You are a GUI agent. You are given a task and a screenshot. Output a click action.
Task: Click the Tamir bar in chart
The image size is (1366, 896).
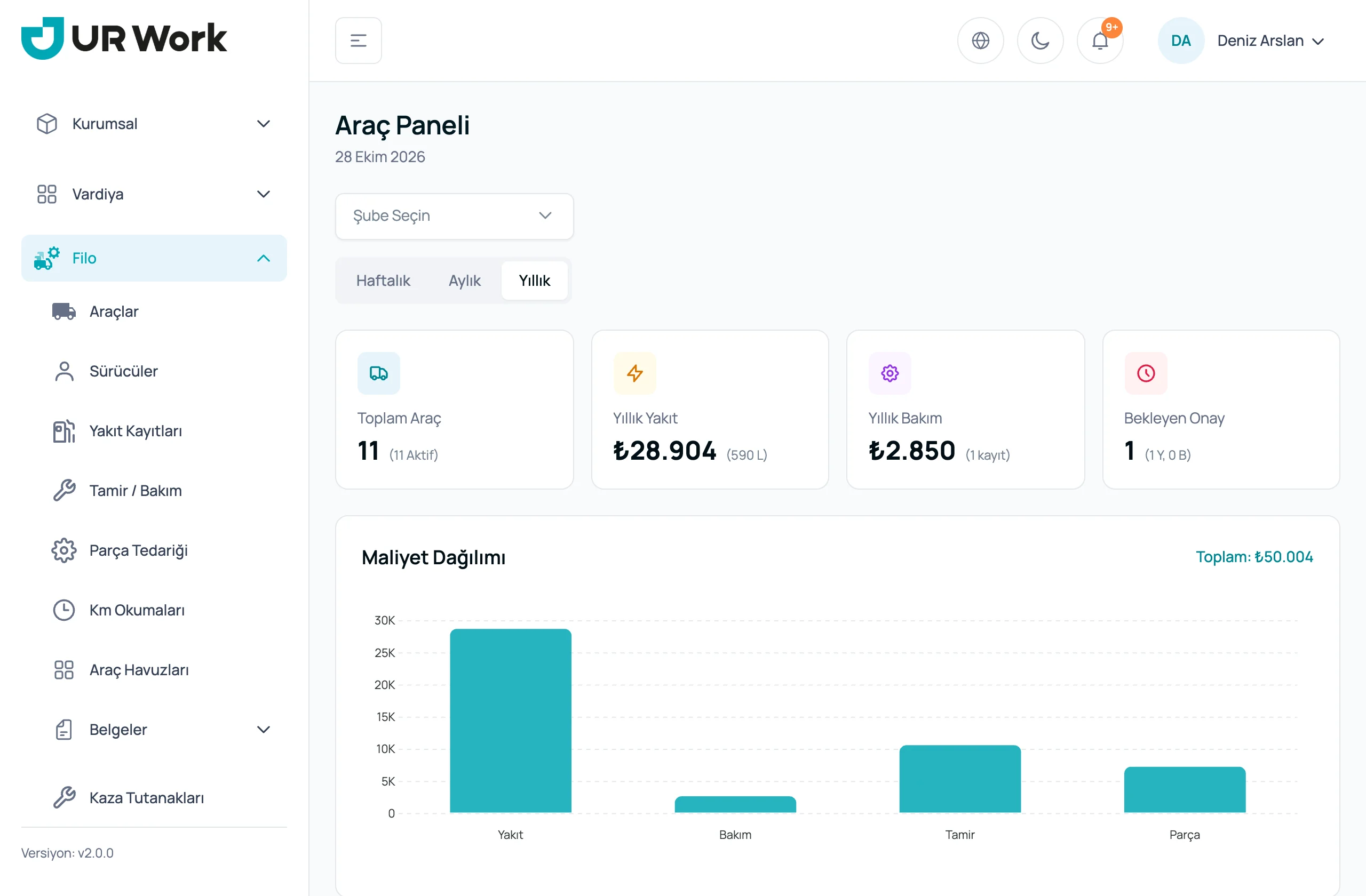pyautogui.click(x=959, y=779)
